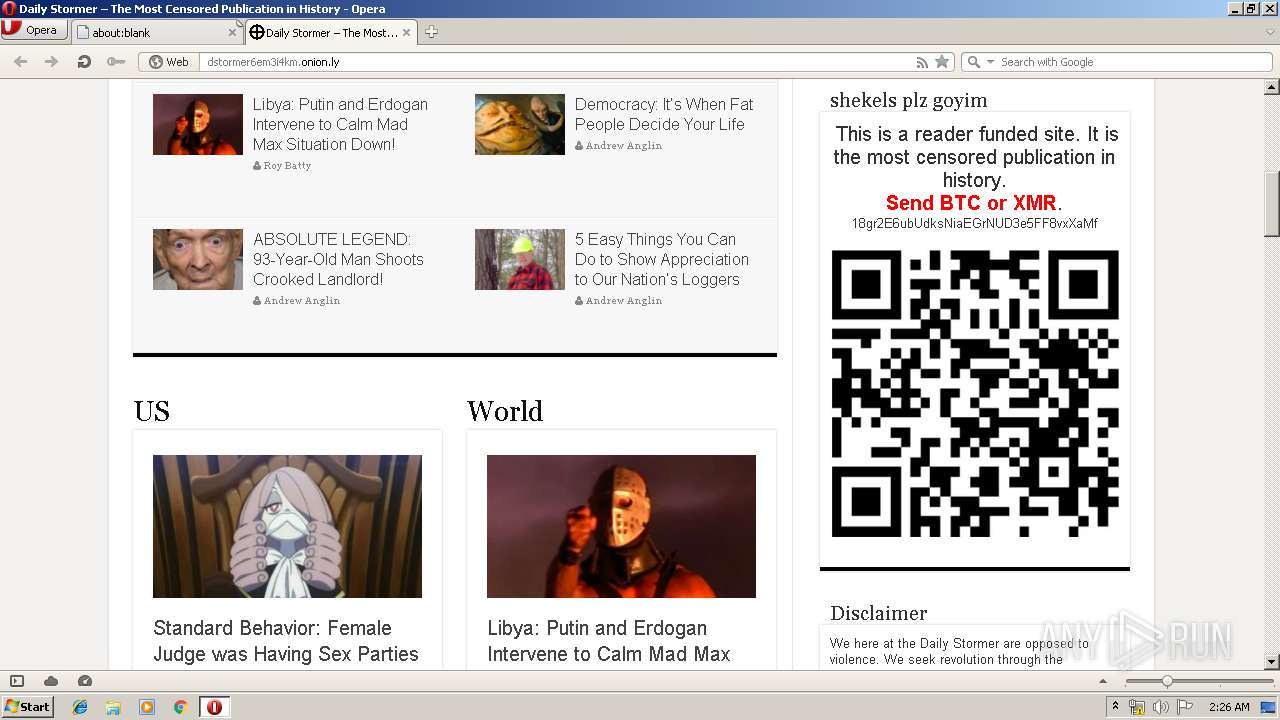Launch Google Chrome from taskbar
Viewport: 1280px width, 720px height.
pyautogui.click(x=181, y=707)
